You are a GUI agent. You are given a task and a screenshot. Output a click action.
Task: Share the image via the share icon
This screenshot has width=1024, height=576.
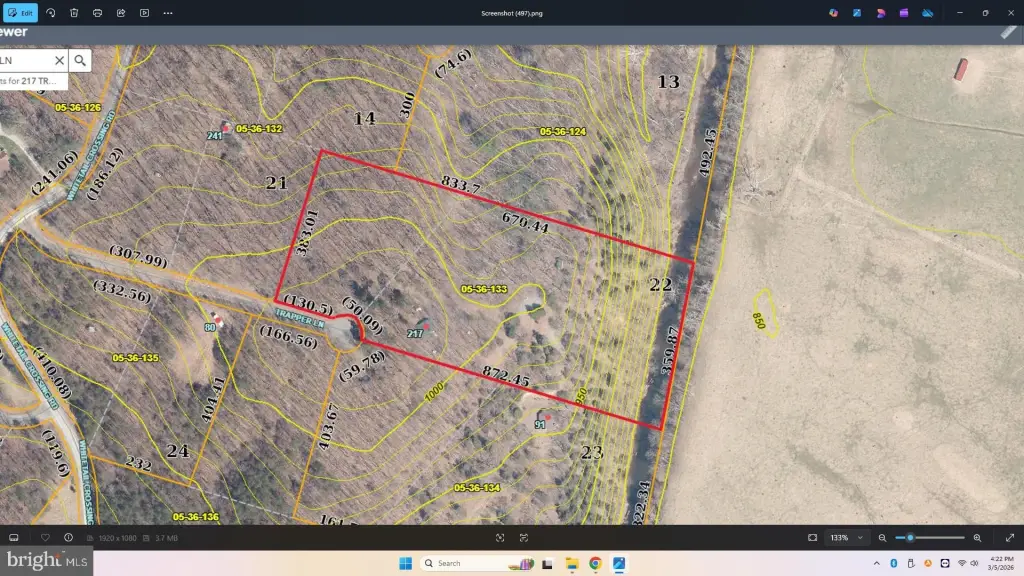[121, 13]
